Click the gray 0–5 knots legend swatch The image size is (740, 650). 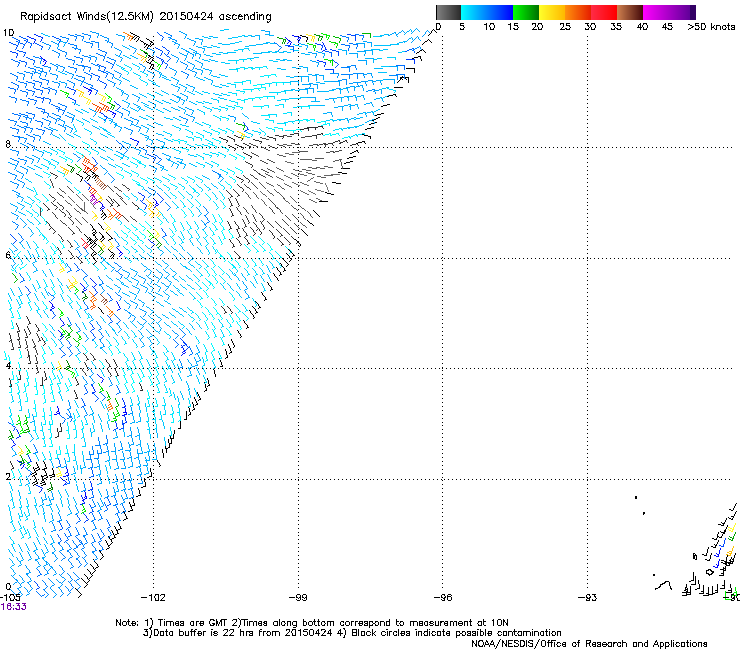click(448, 12)
